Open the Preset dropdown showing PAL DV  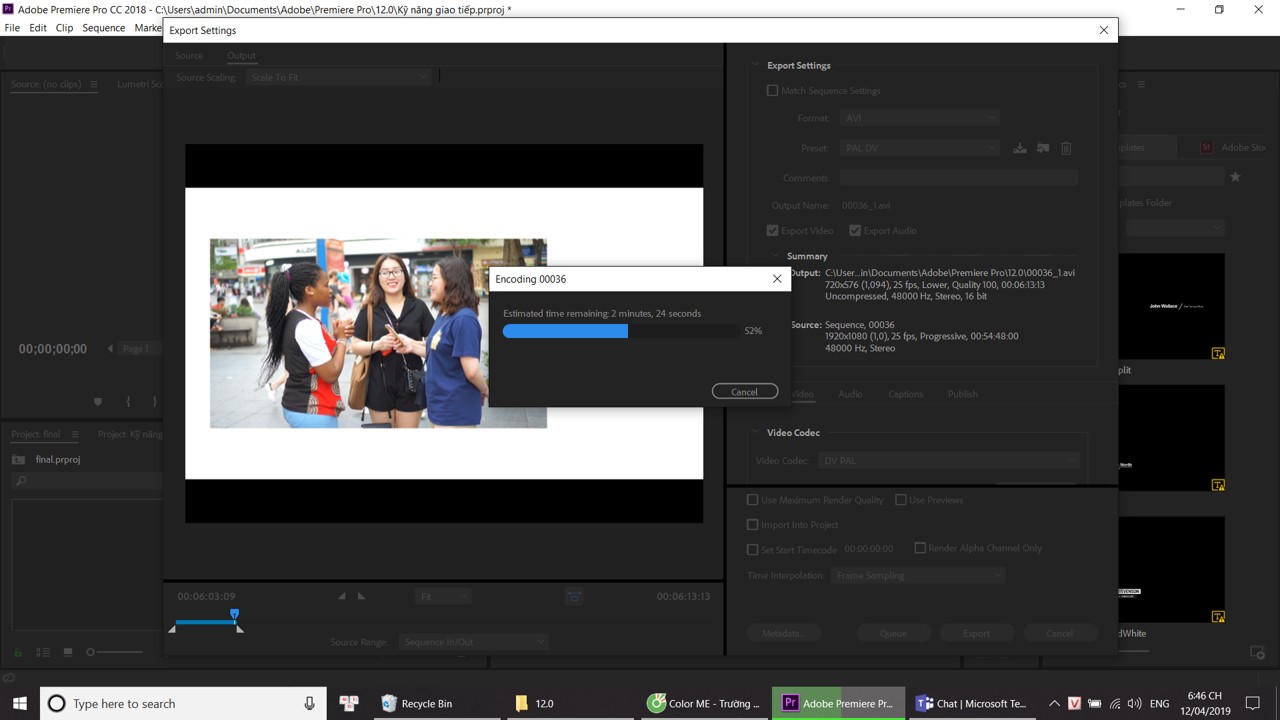point(920,148)
